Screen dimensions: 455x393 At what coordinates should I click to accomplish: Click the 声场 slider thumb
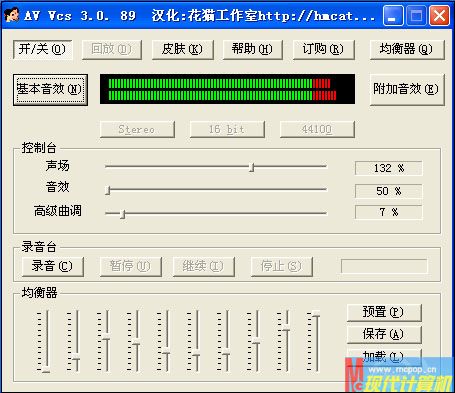click(252, 167)
